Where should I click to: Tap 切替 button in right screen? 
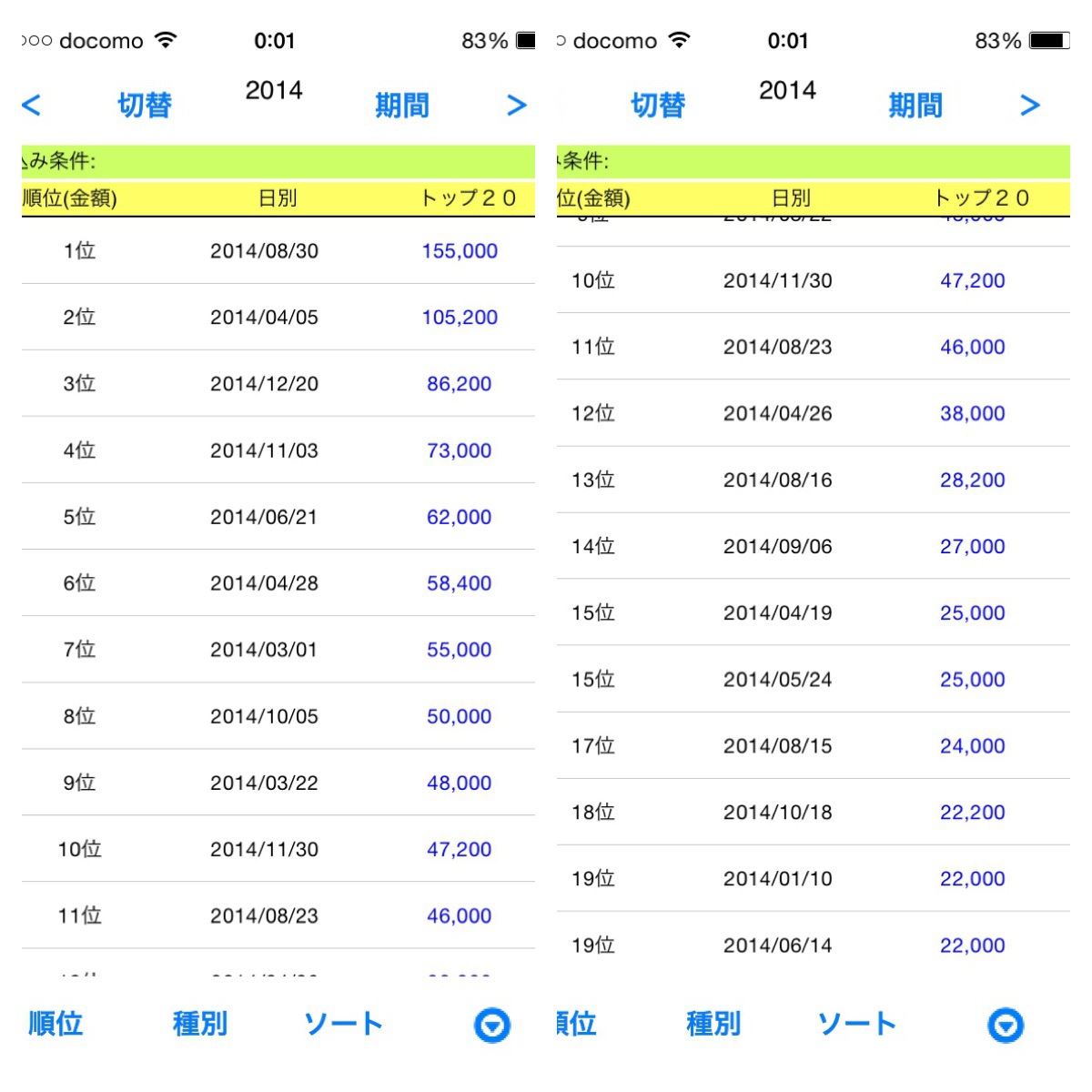(x=658, y=106)
